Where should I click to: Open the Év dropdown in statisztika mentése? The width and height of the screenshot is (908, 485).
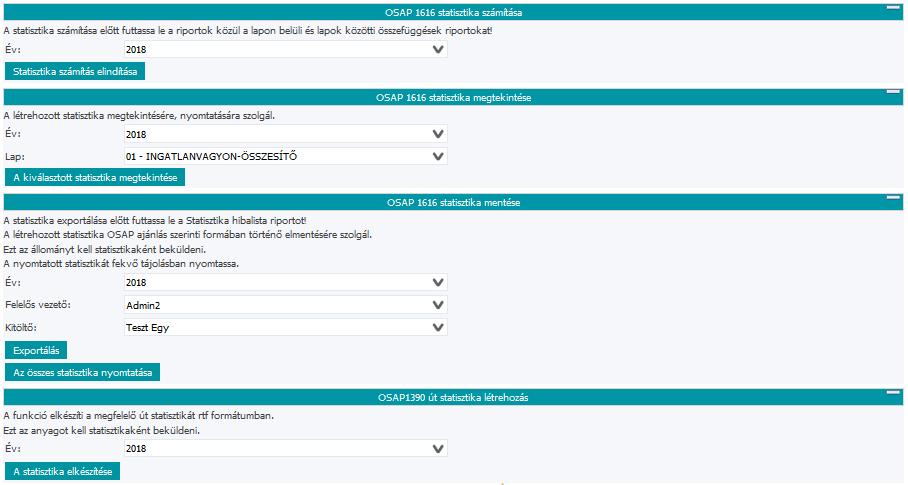(x=285, y=282)
